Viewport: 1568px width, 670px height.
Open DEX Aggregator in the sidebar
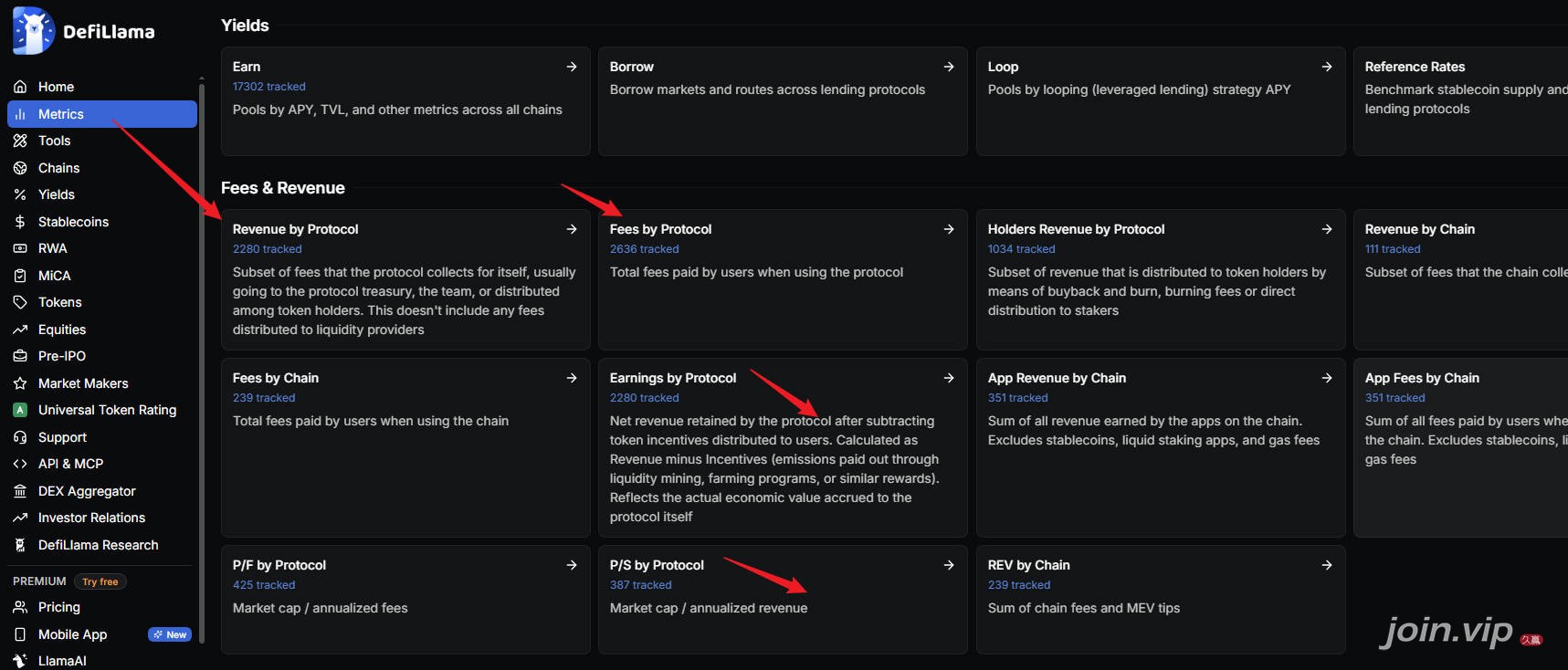coord(102,491)
